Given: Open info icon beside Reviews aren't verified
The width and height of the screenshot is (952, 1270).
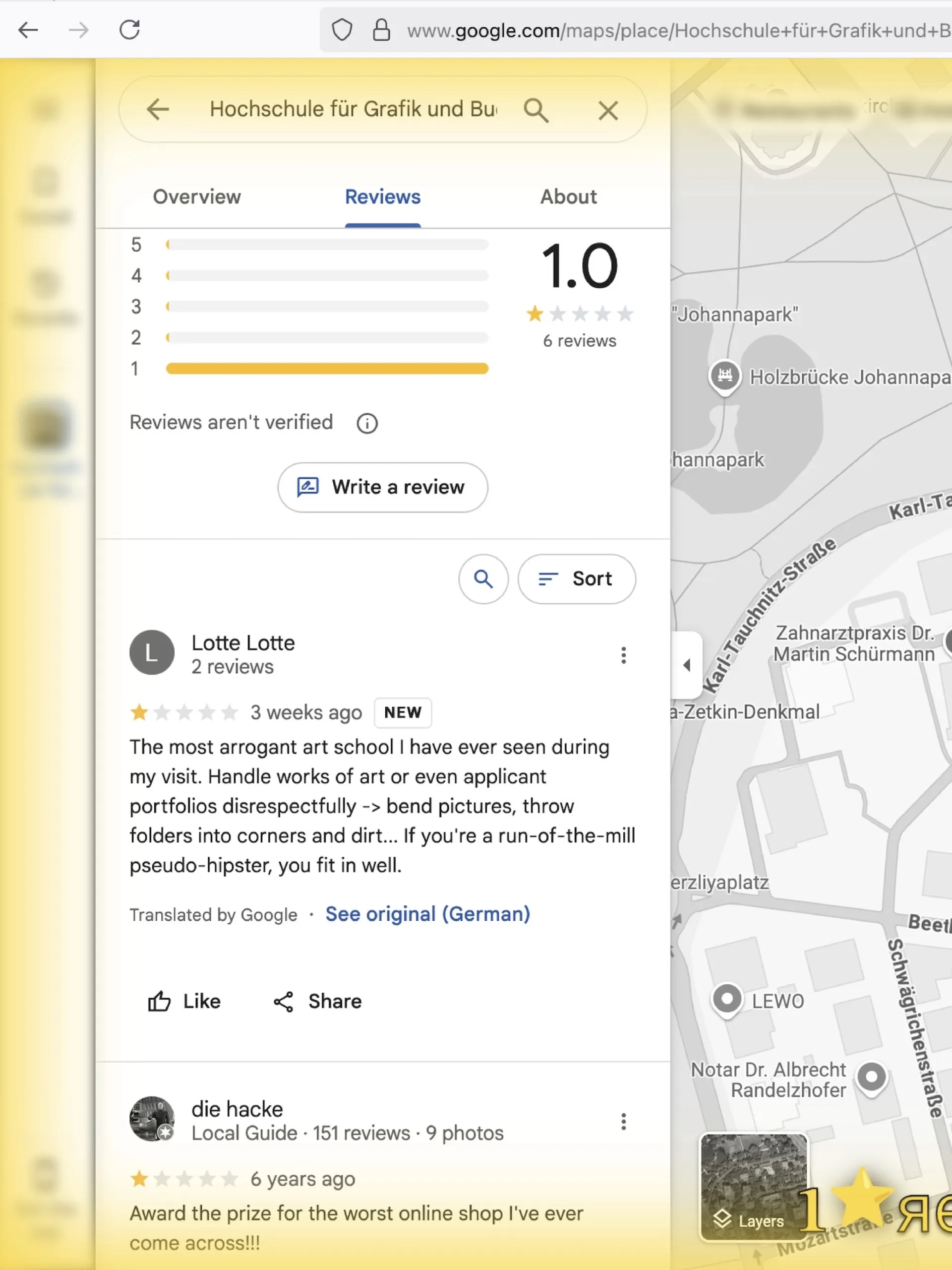Looking at the screenshot, I should (x=367, y=424).
